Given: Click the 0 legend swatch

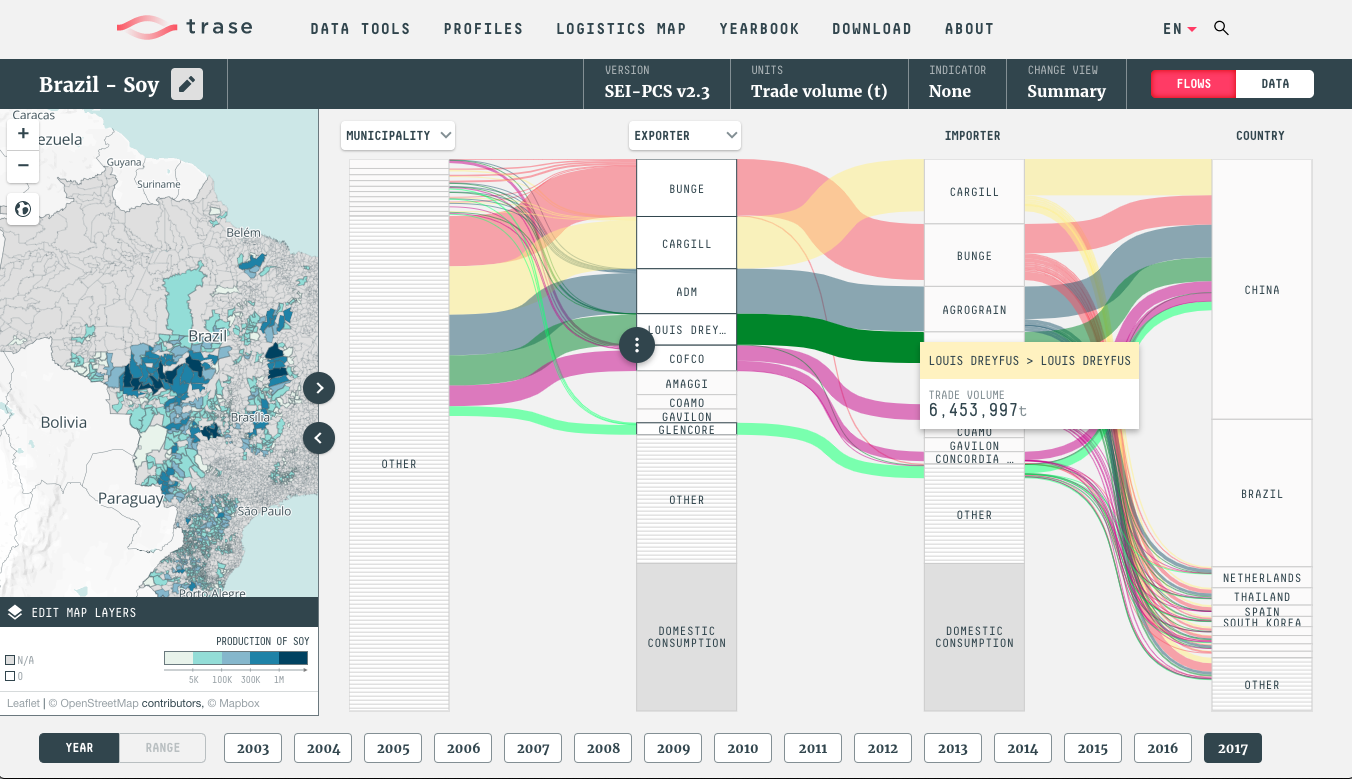Looking at the screenshot, I should (x=10, y=676).
